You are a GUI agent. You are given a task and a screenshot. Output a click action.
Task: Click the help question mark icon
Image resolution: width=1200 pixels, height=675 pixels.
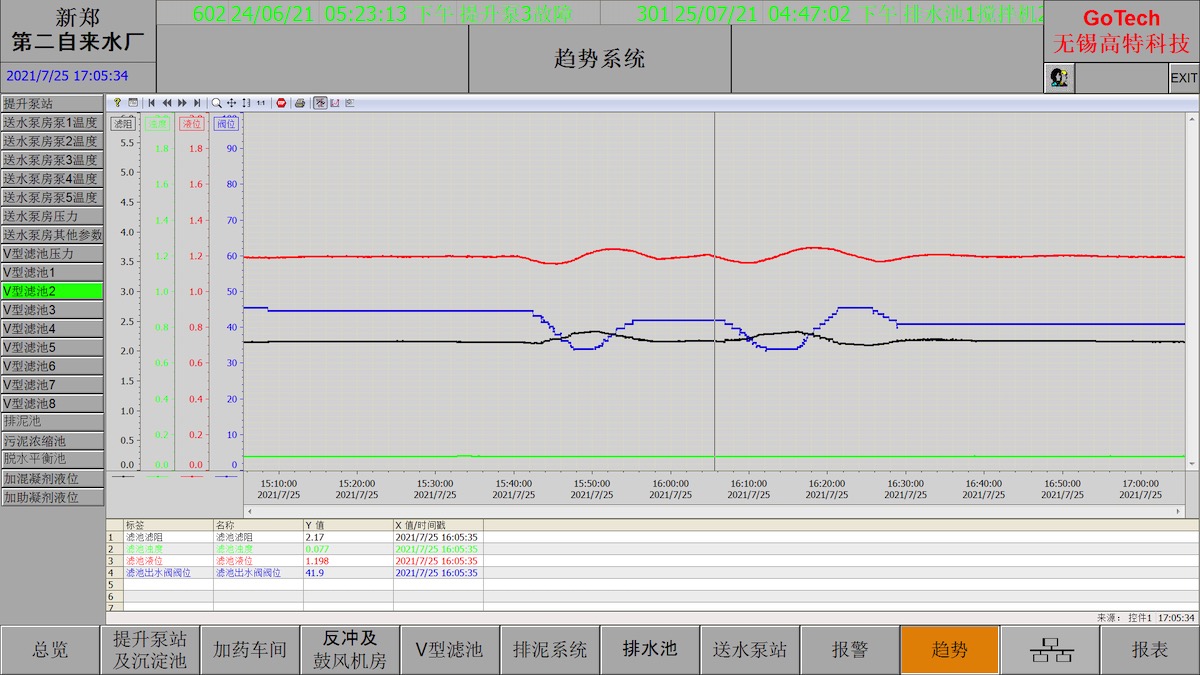click(x=117, y=103)
